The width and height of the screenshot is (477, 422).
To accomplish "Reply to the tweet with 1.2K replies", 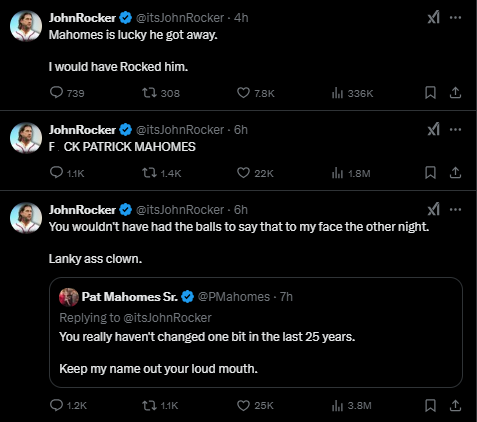I will tap(68, 405).
